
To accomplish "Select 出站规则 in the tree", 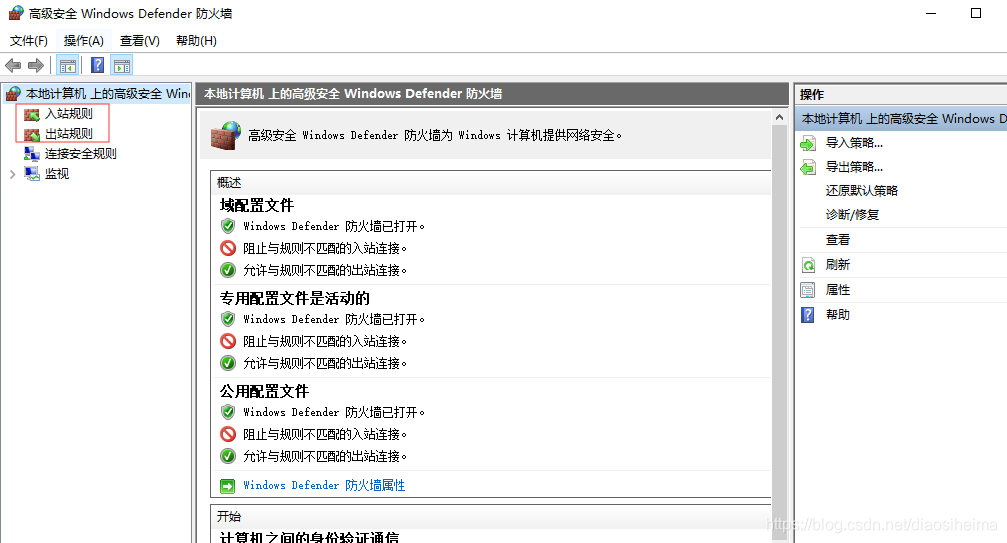I will click(69, 134).
